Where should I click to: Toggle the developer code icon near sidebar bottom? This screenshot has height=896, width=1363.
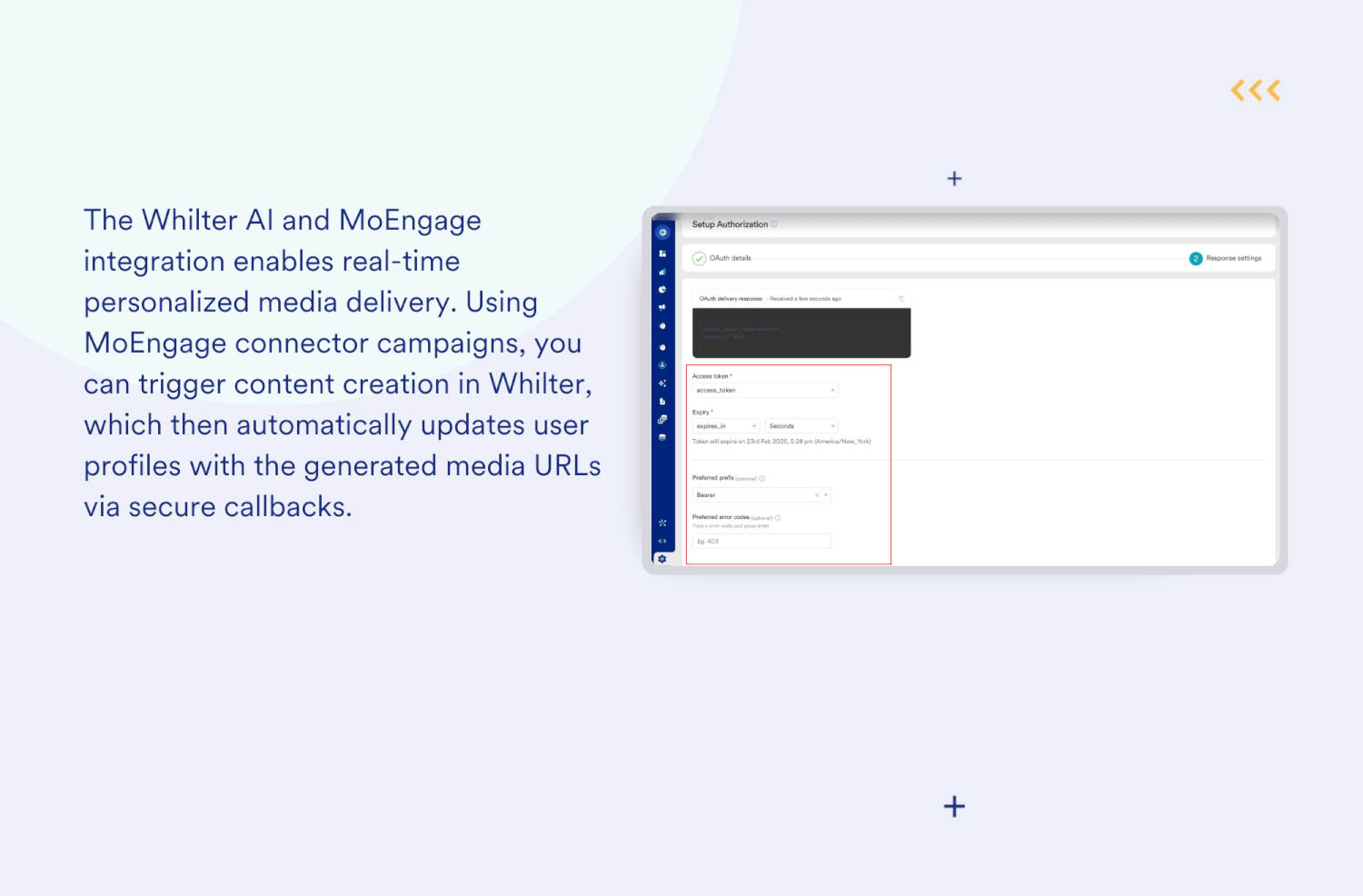click(x=662, y=543)
